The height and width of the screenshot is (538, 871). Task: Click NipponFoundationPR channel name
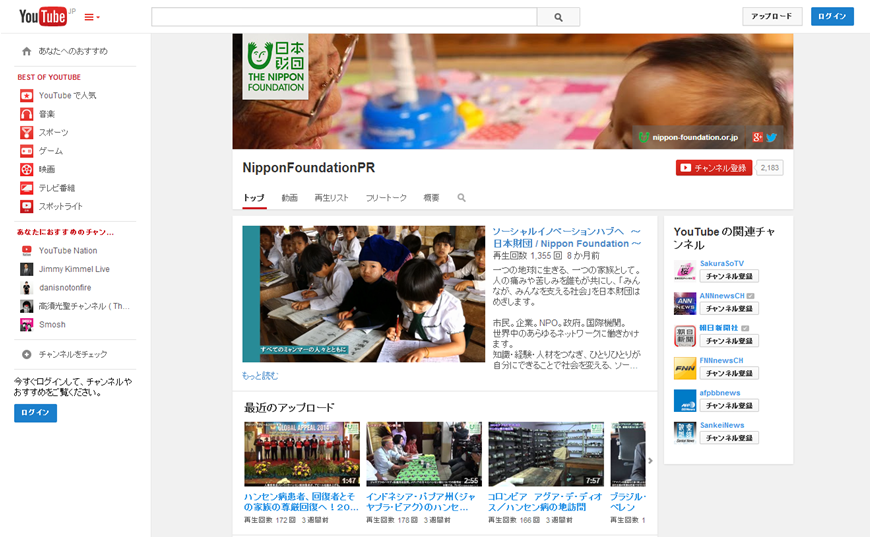tap(309, 168)
